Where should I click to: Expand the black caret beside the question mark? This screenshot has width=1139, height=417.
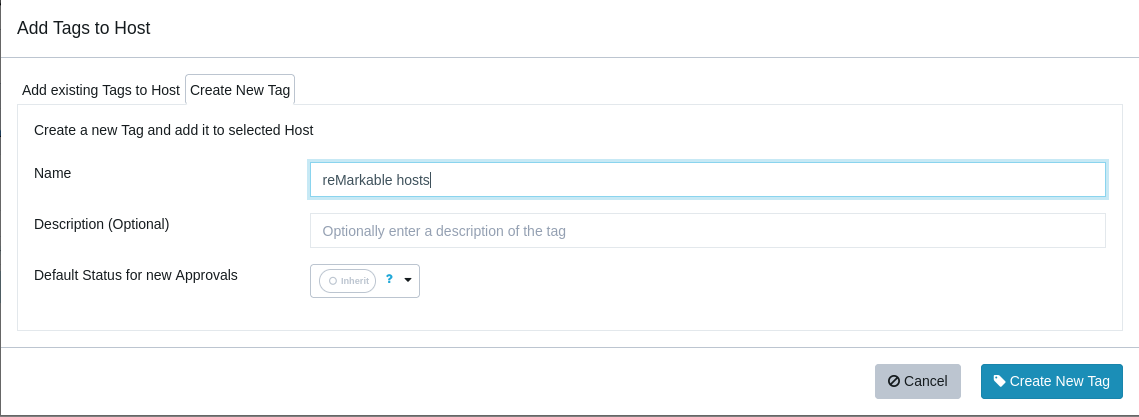(x=408, y=280)
